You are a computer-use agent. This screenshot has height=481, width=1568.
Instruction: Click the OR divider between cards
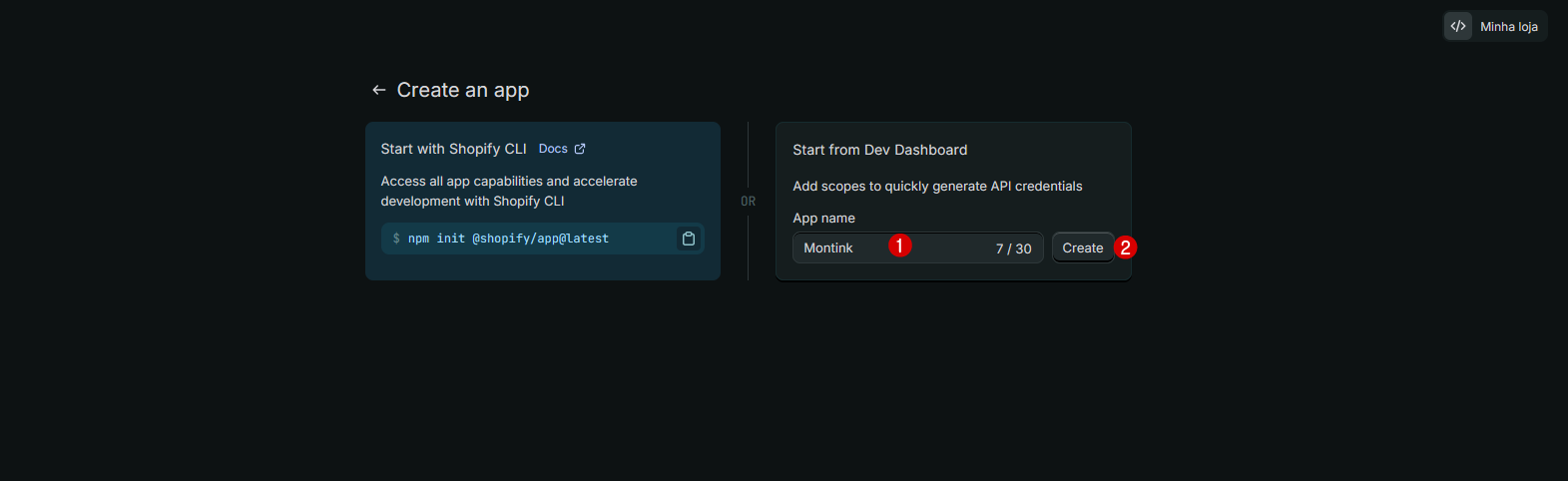tap(748, 202)
